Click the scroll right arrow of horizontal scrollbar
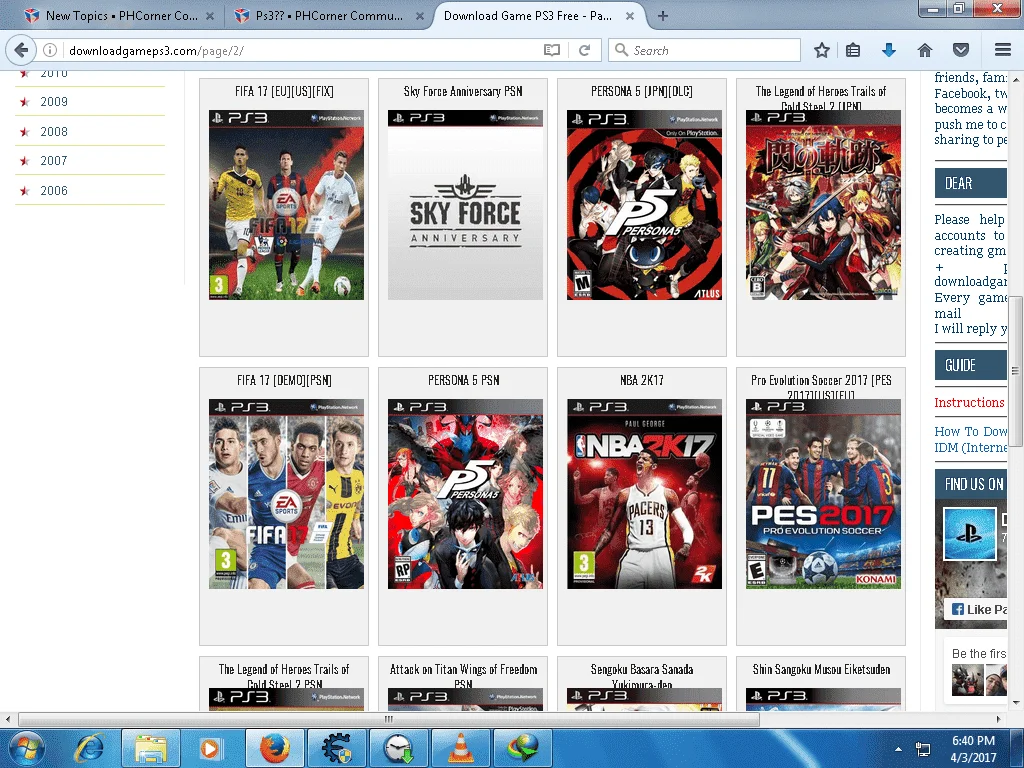The image size is (1024, 768). point(998,719)
